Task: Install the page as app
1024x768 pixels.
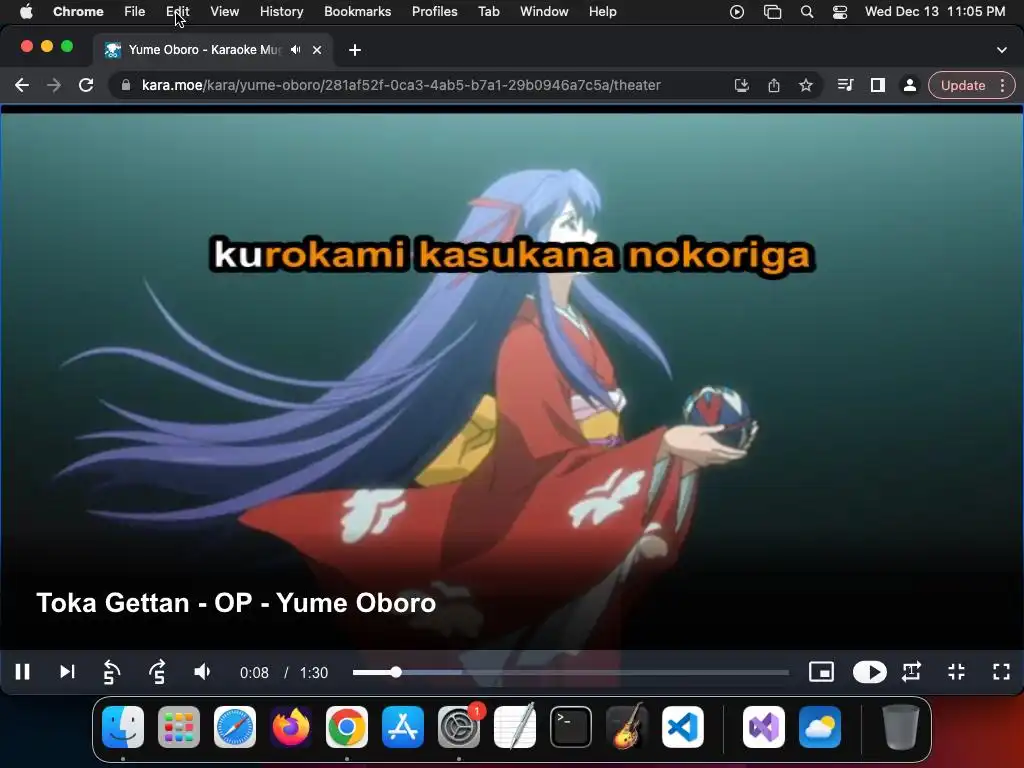Action: point(742,86)
